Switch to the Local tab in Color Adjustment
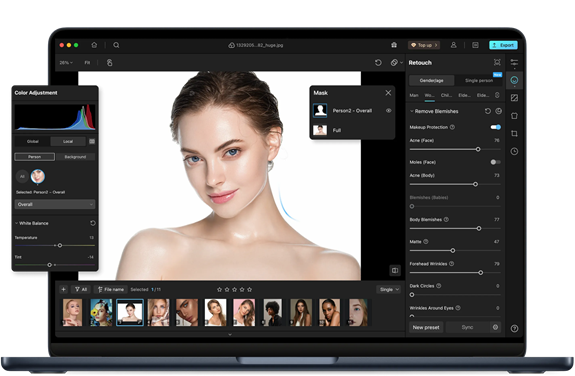 68,141
